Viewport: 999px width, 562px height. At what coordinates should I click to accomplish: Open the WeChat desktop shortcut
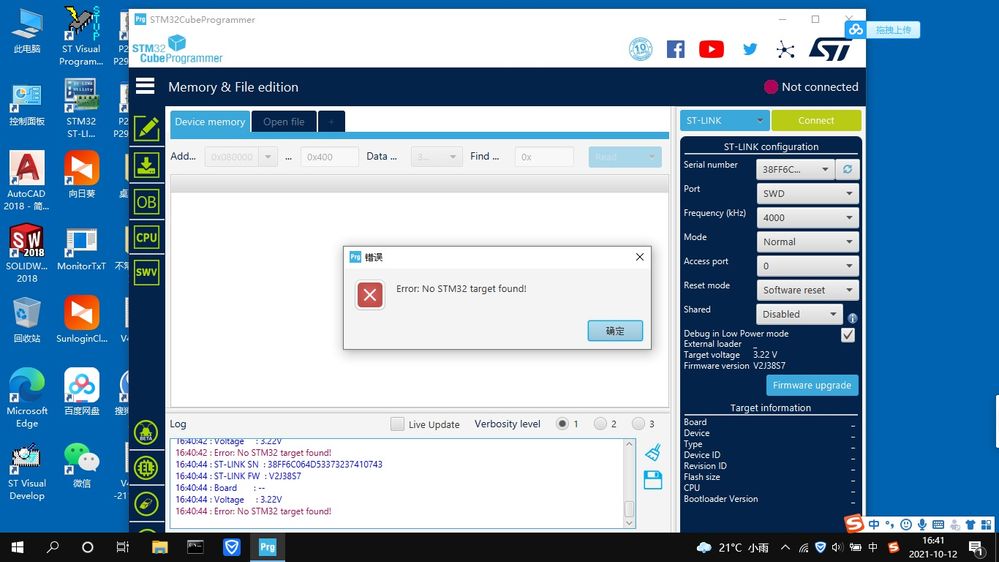(82, 465)
